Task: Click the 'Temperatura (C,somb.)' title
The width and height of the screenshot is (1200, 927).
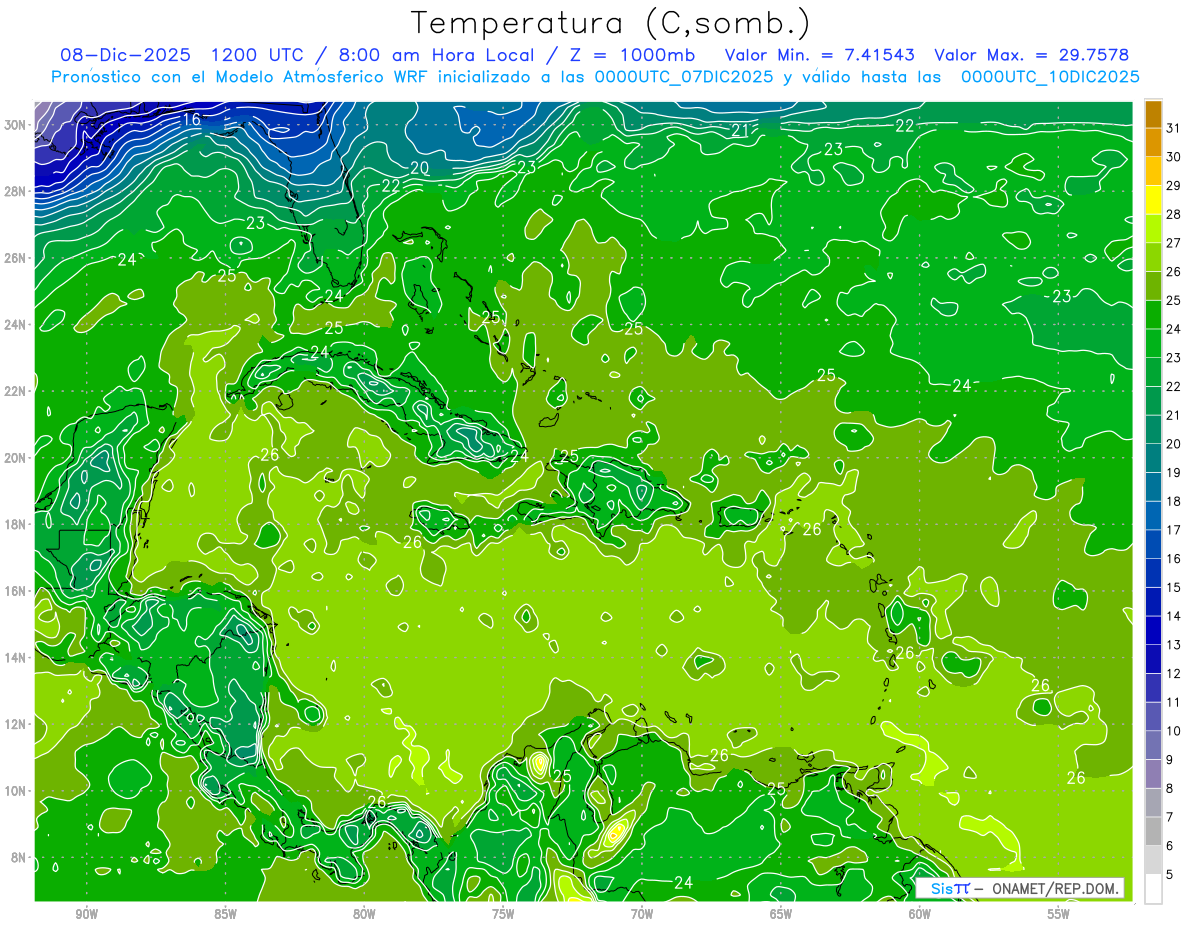Action: (612, 22)
